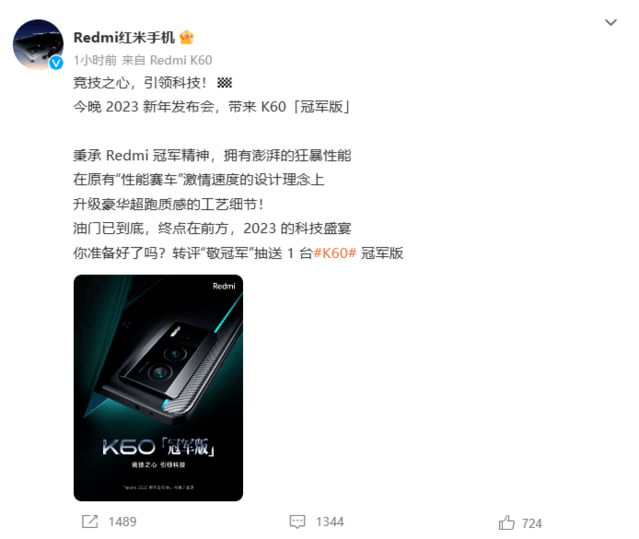Open the Redmi红米手机 account name link

(x=124, y=37)
